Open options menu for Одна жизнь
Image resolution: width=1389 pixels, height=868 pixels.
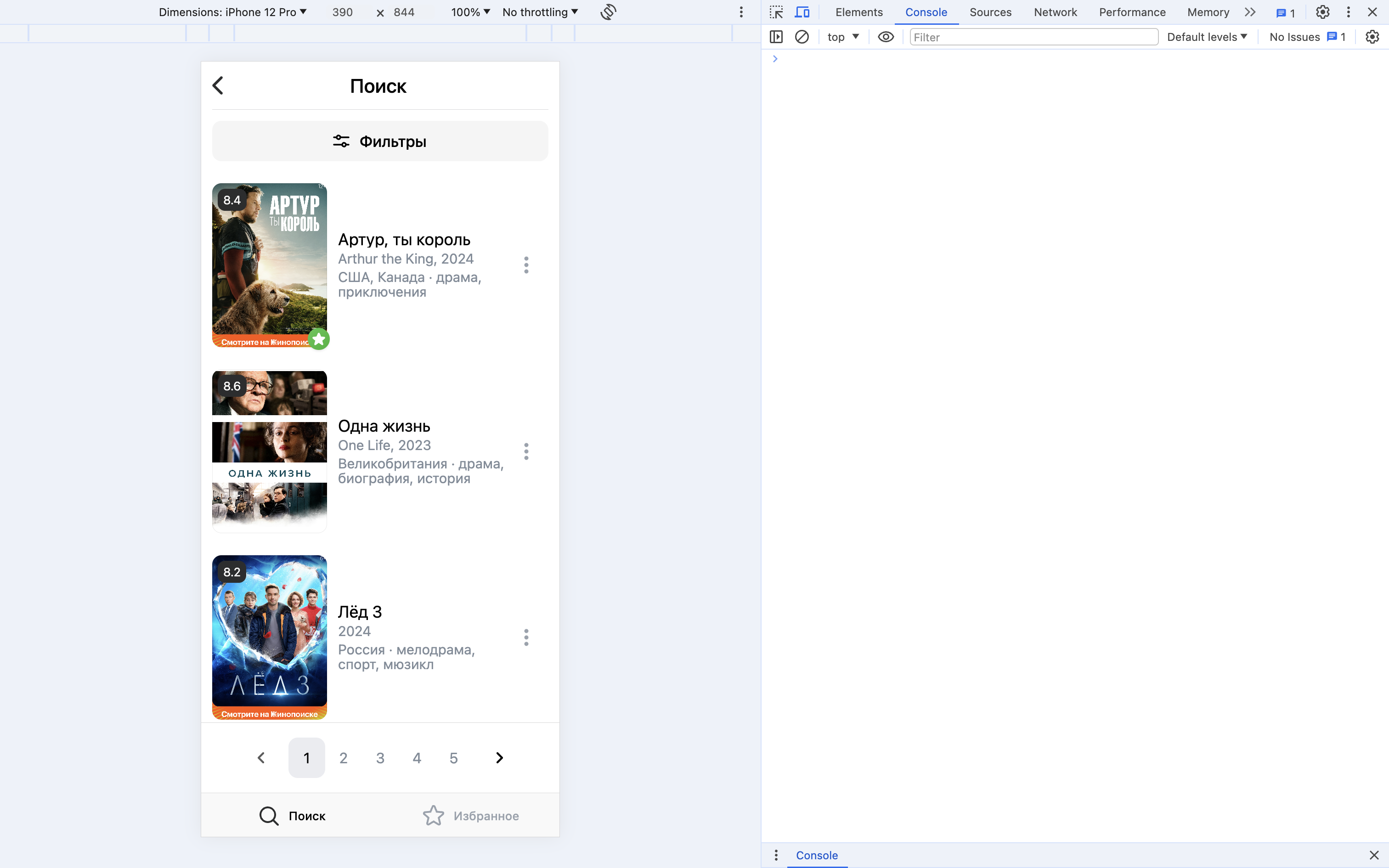point(526,451)
